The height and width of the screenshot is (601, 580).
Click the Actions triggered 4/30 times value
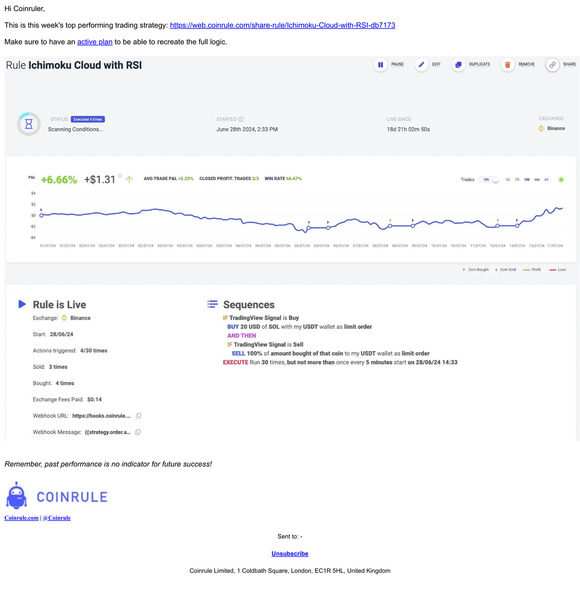click(x=94, y=351)
